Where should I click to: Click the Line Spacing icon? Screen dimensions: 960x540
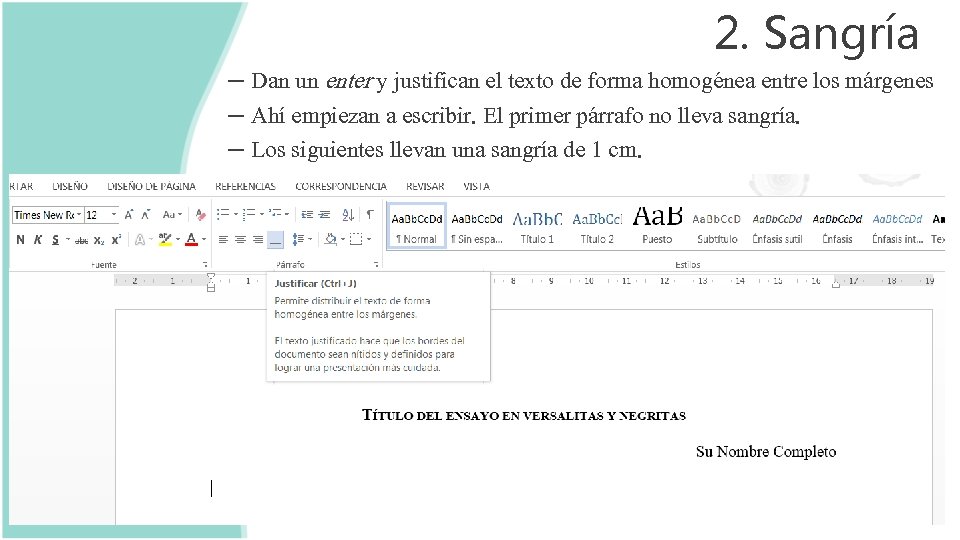(x=298, y=239)
